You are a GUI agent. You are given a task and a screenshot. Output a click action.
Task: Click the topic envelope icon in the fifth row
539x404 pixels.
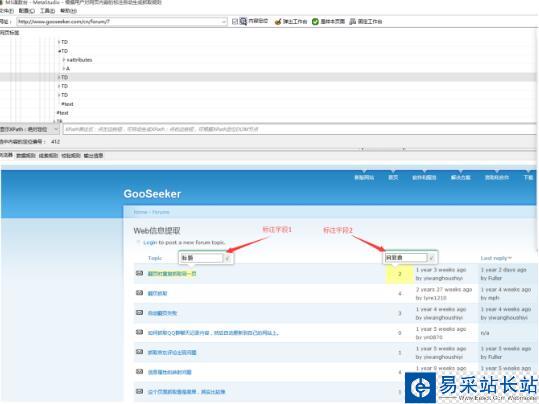[x=139, y=352]
